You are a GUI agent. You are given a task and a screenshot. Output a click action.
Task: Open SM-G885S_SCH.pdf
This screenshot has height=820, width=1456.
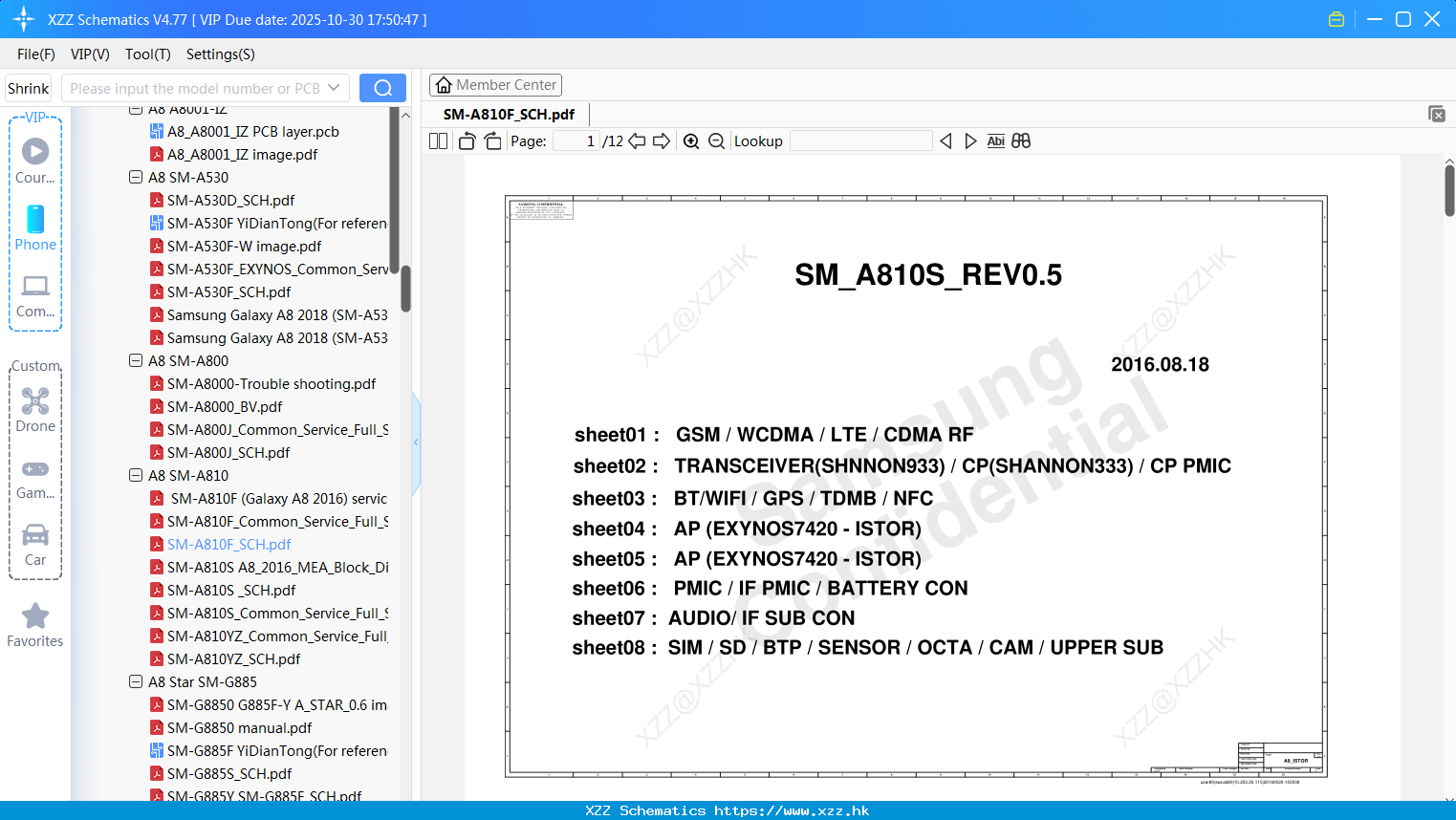coord(229,773)
